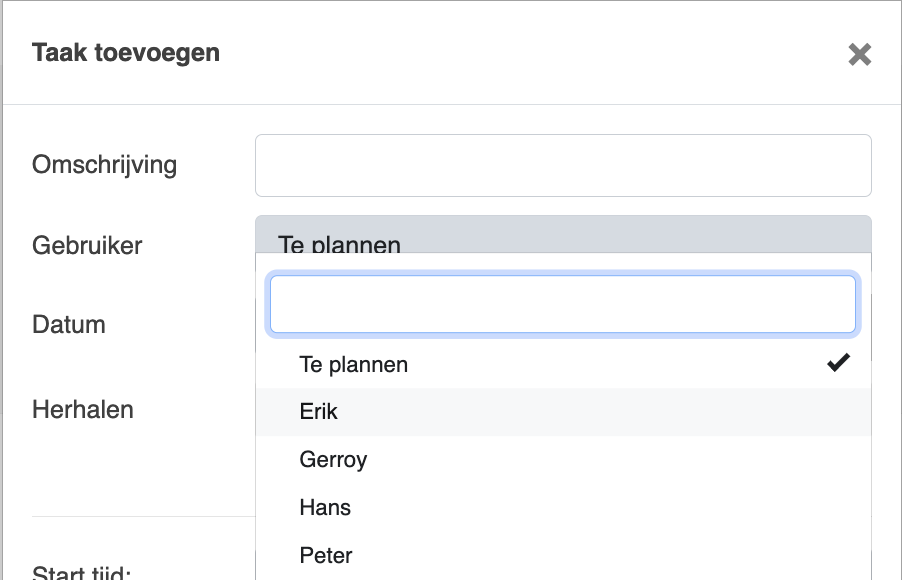Focus the Omschrijving text field
Viewport: 902px width, 580px height.
563,166
